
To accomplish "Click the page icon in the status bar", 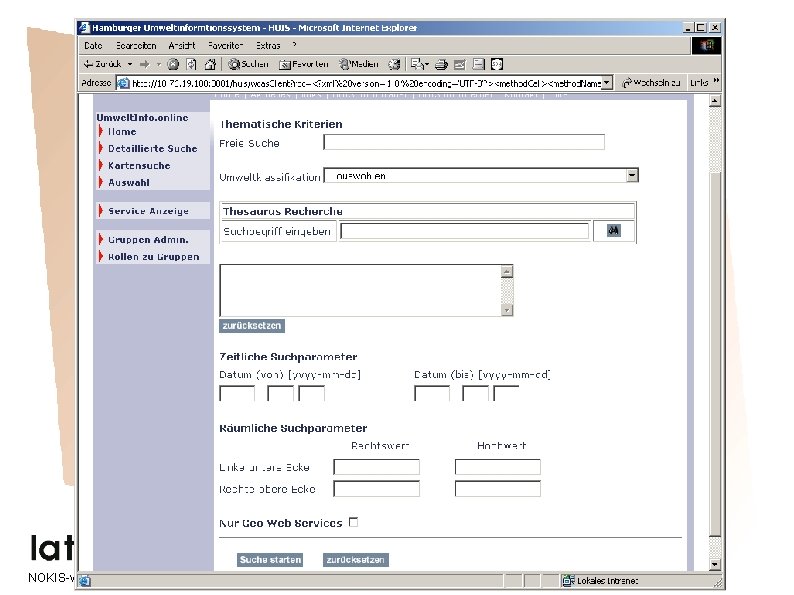I will (85, 580).
